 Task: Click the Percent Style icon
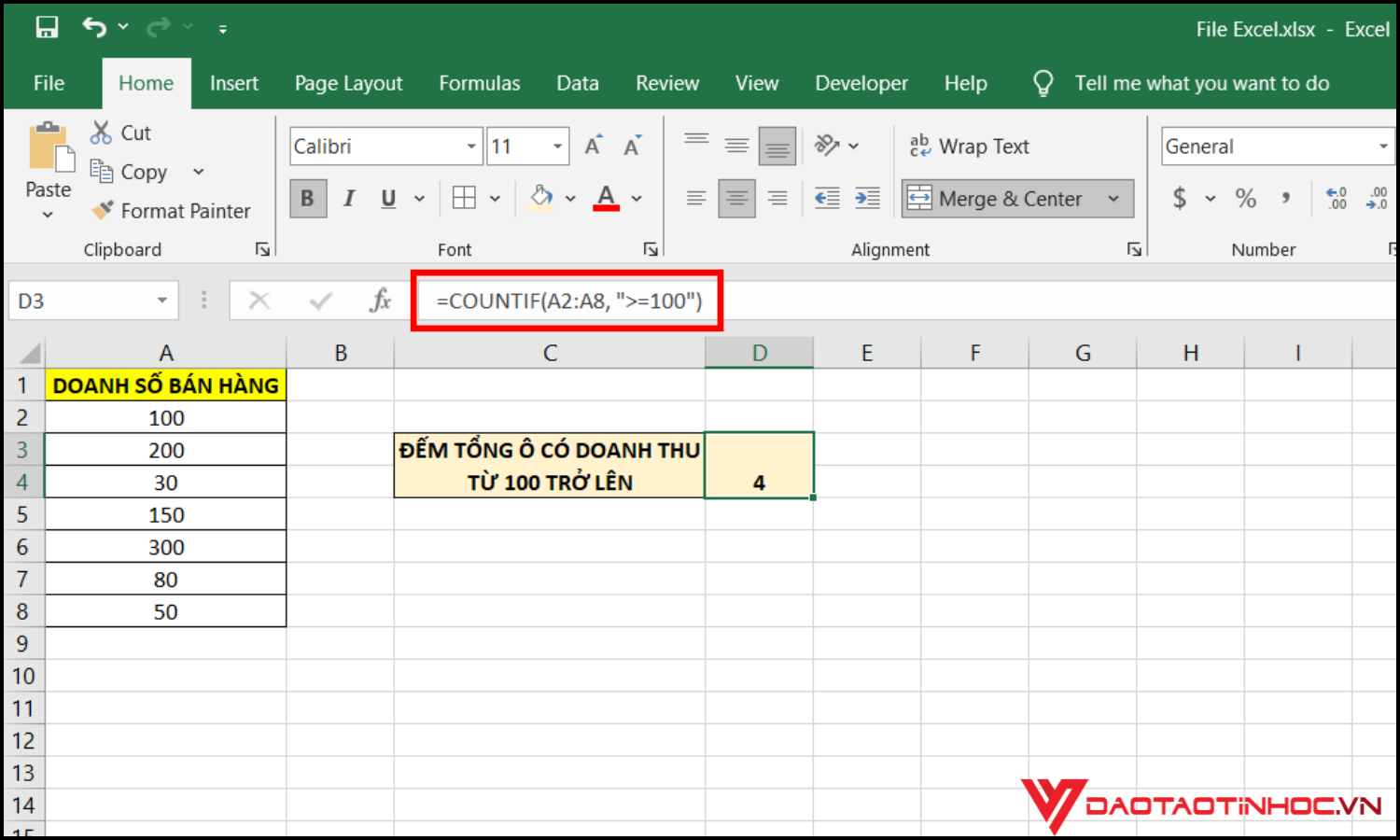1245,198
